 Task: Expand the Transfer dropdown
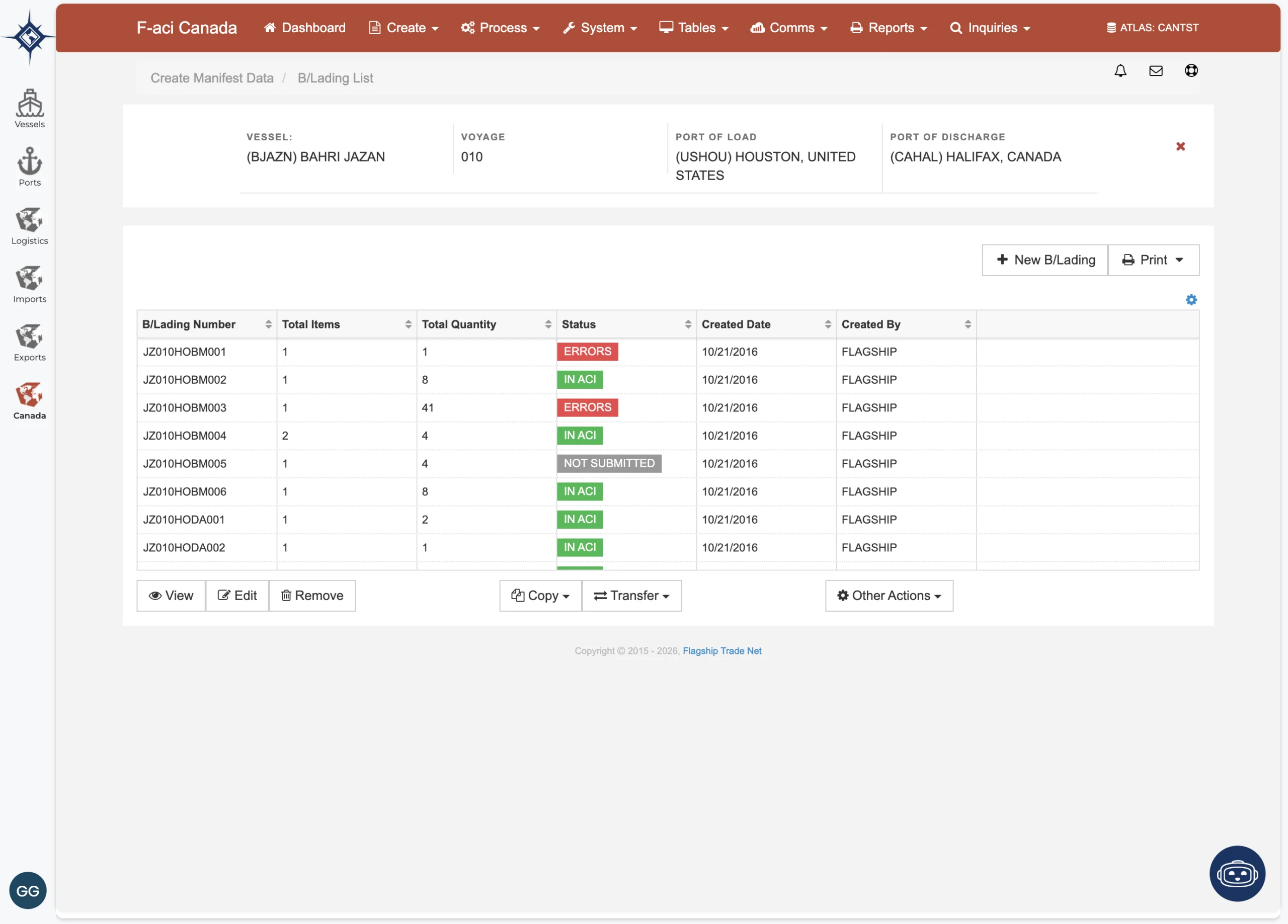631,595
